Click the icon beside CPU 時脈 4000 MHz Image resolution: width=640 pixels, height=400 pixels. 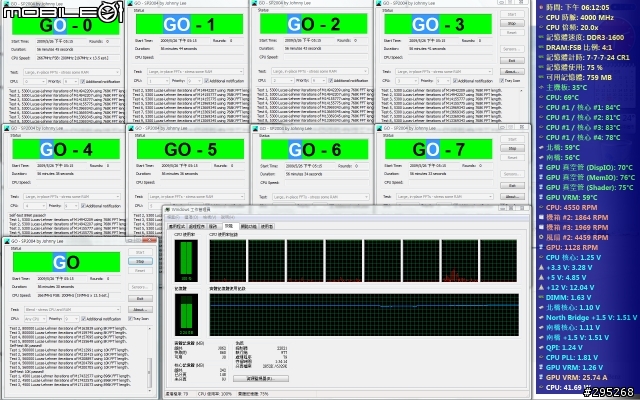click(541, 17)
